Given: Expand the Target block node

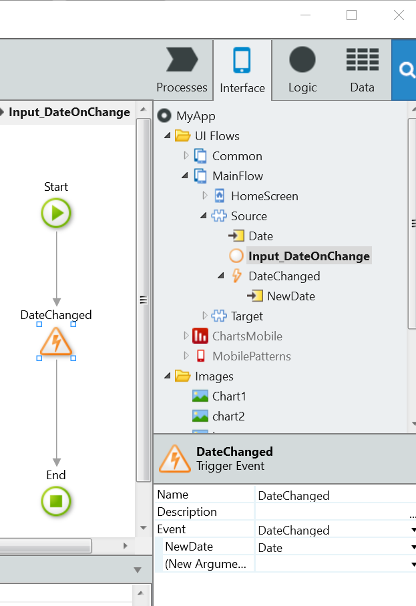Looking at the screenshot, I should pos(205,316).
